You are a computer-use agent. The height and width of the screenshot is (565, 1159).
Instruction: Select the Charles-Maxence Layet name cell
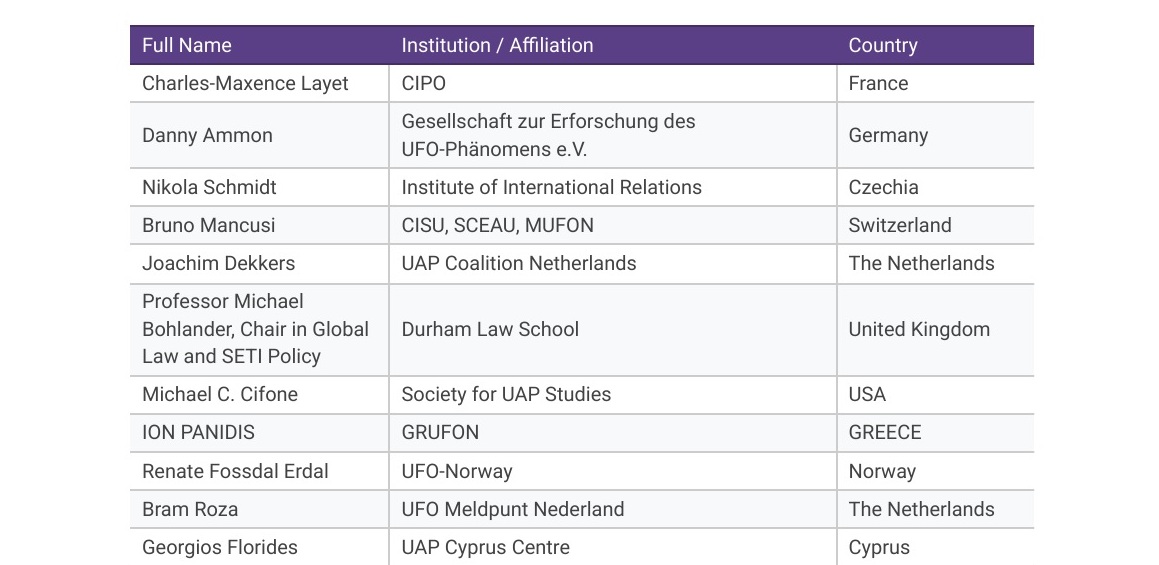tap(245, 83)
